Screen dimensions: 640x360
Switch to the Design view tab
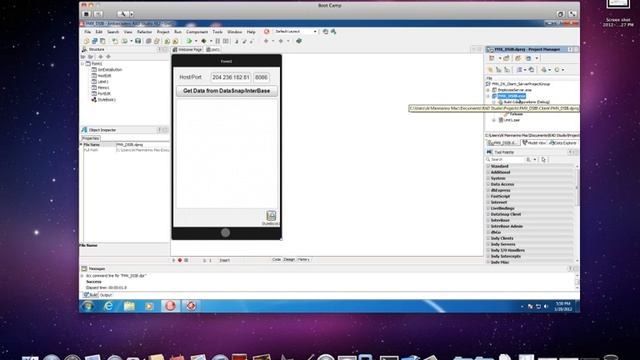(x=289, y=260)
